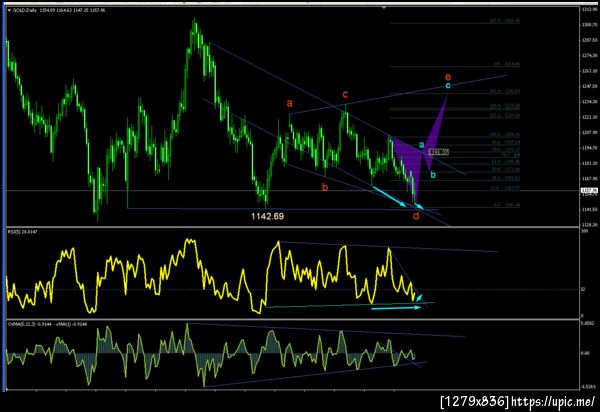Click the 1247.50 price axis label
Screen dimensions: 600x412
(x=590, y=86)
